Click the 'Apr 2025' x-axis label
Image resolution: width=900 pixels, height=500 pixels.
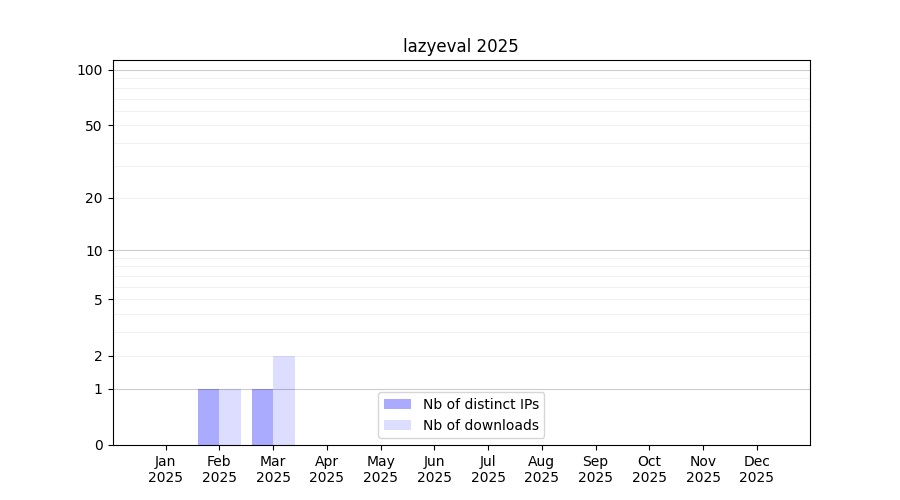327,469
